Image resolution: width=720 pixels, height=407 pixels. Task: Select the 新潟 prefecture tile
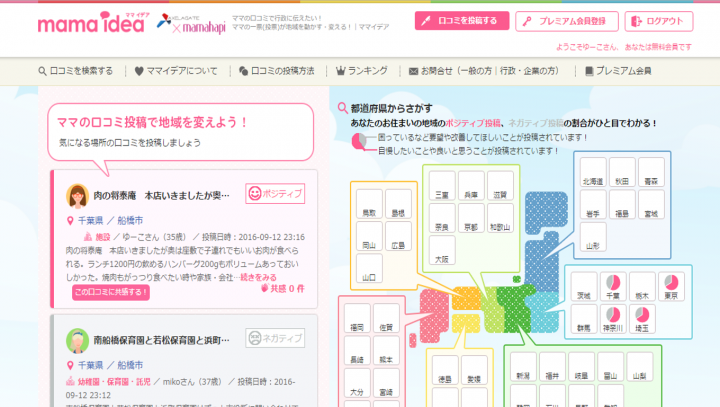point(523,367)
